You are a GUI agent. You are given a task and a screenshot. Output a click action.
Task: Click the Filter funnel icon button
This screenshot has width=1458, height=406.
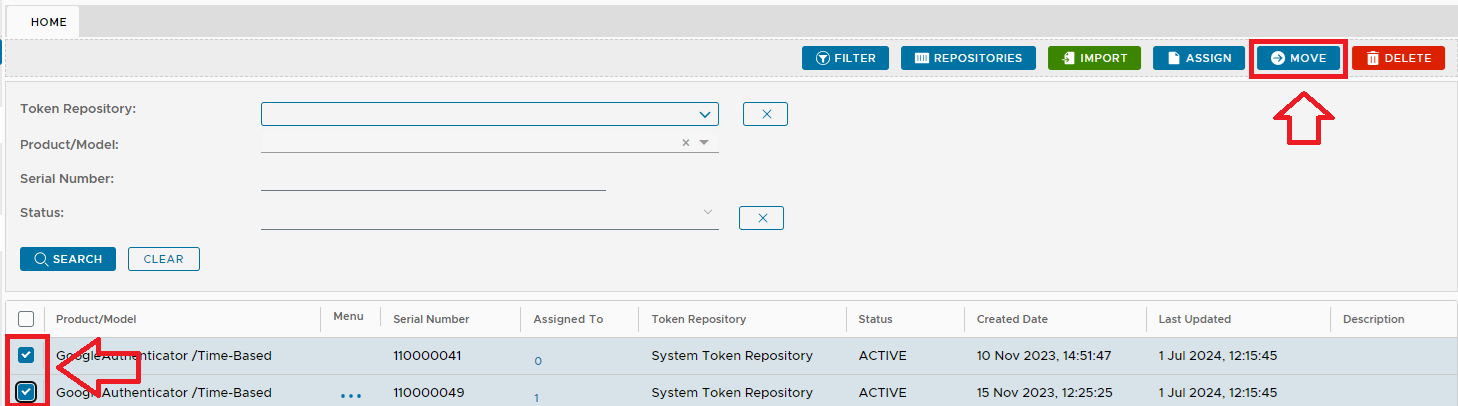[845, 58]
